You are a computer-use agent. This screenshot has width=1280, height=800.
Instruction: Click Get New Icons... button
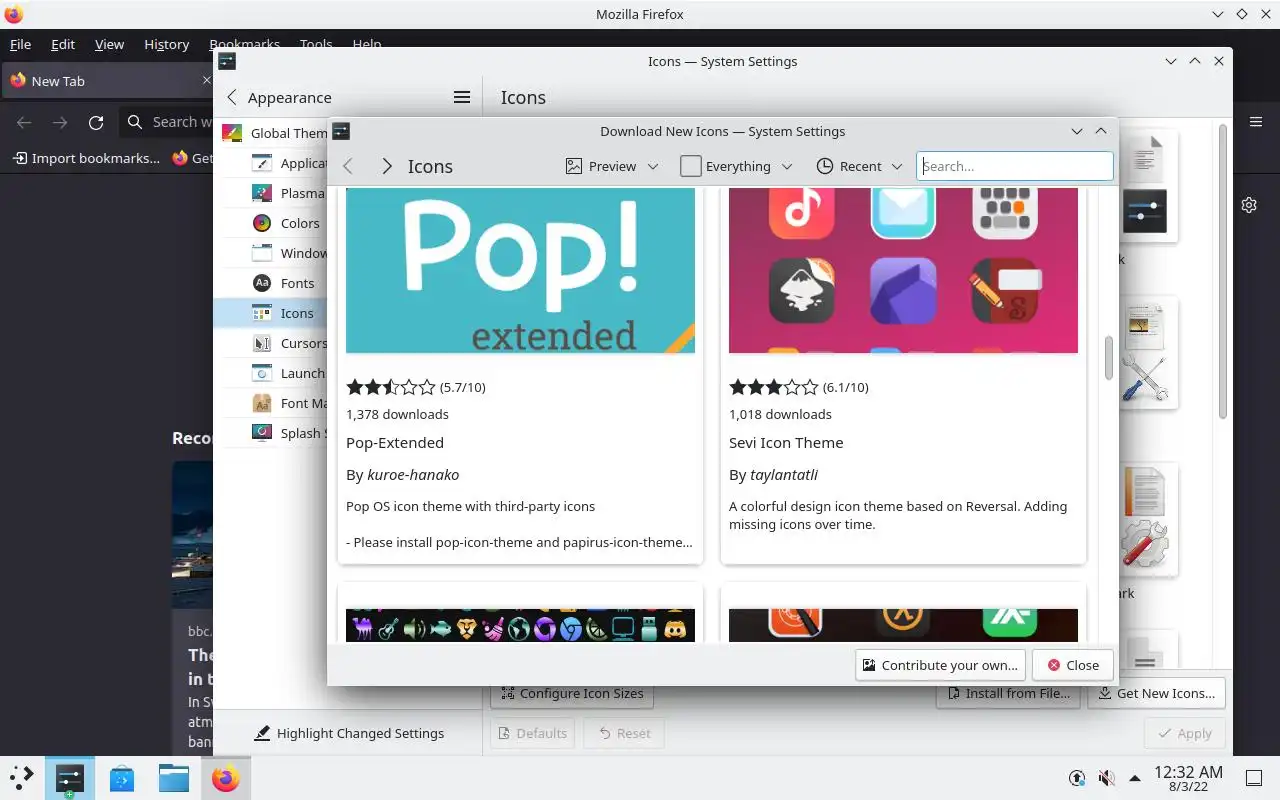tap(1156, 693)
